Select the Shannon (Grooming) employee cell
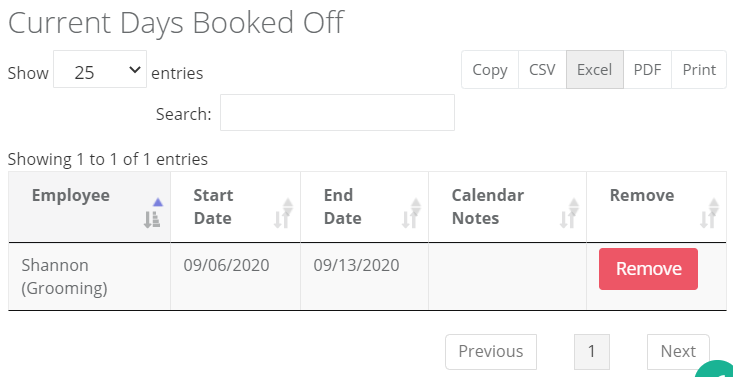This screenshot has height=377, width=733. click(x=89, y=276)
